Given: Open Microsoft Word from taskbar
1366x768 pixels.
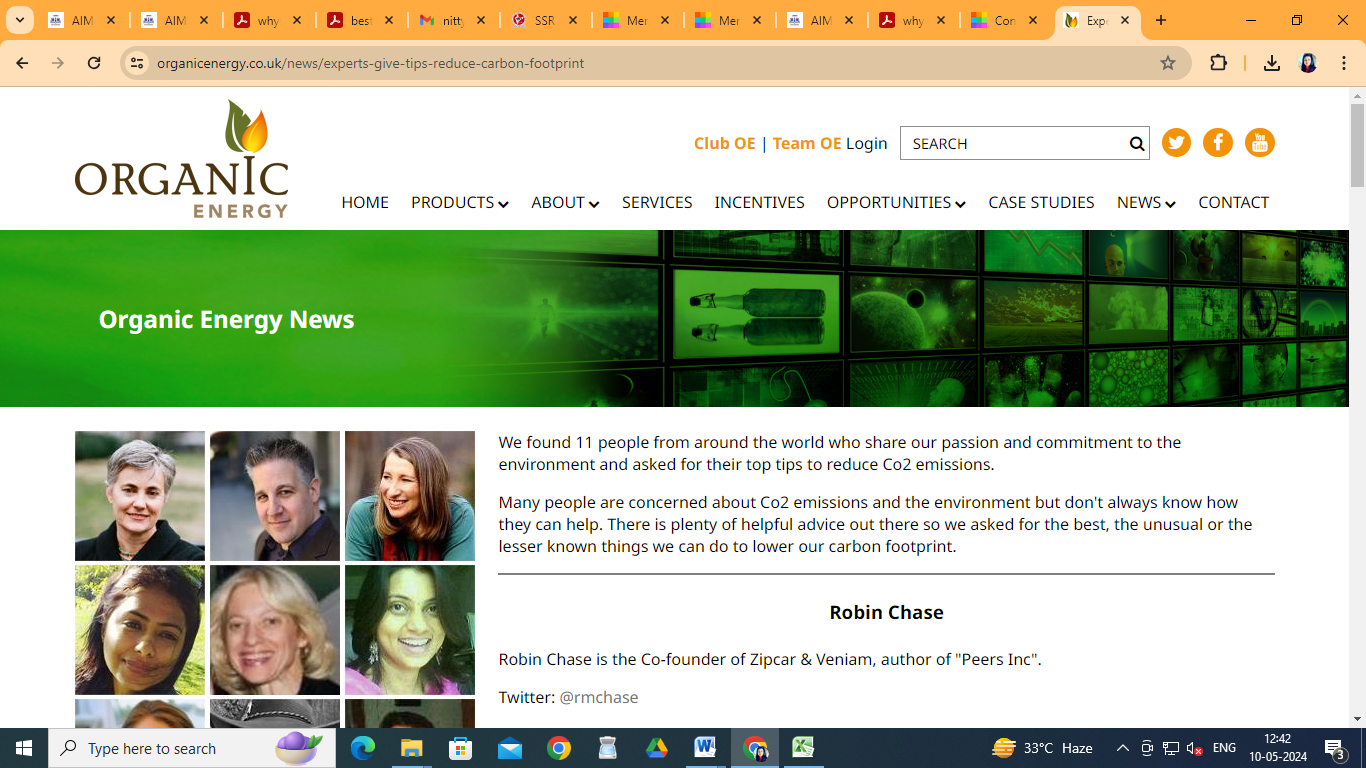Looking at the screenshot, I should [x=705, y=748].
